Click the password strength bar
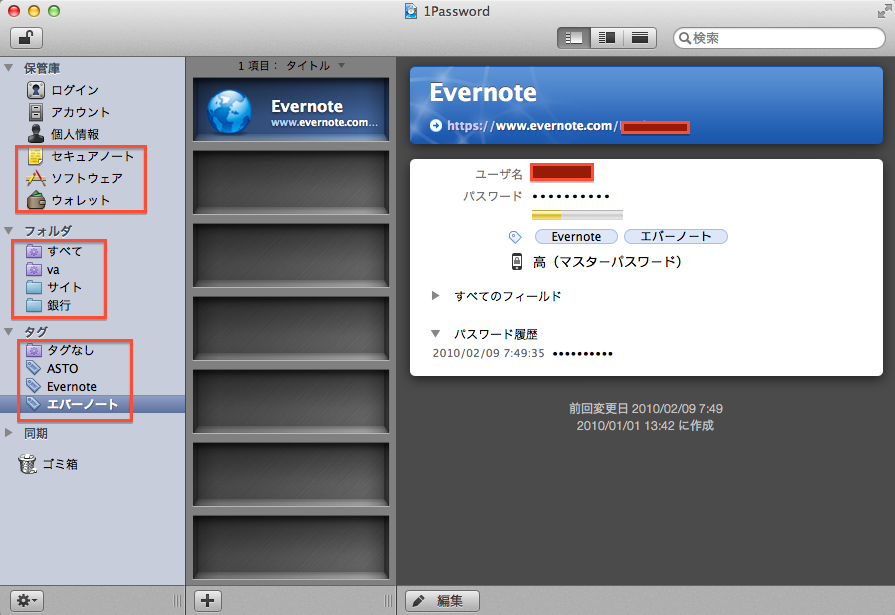Screen dimensions: 895x615 click(577, 215)
